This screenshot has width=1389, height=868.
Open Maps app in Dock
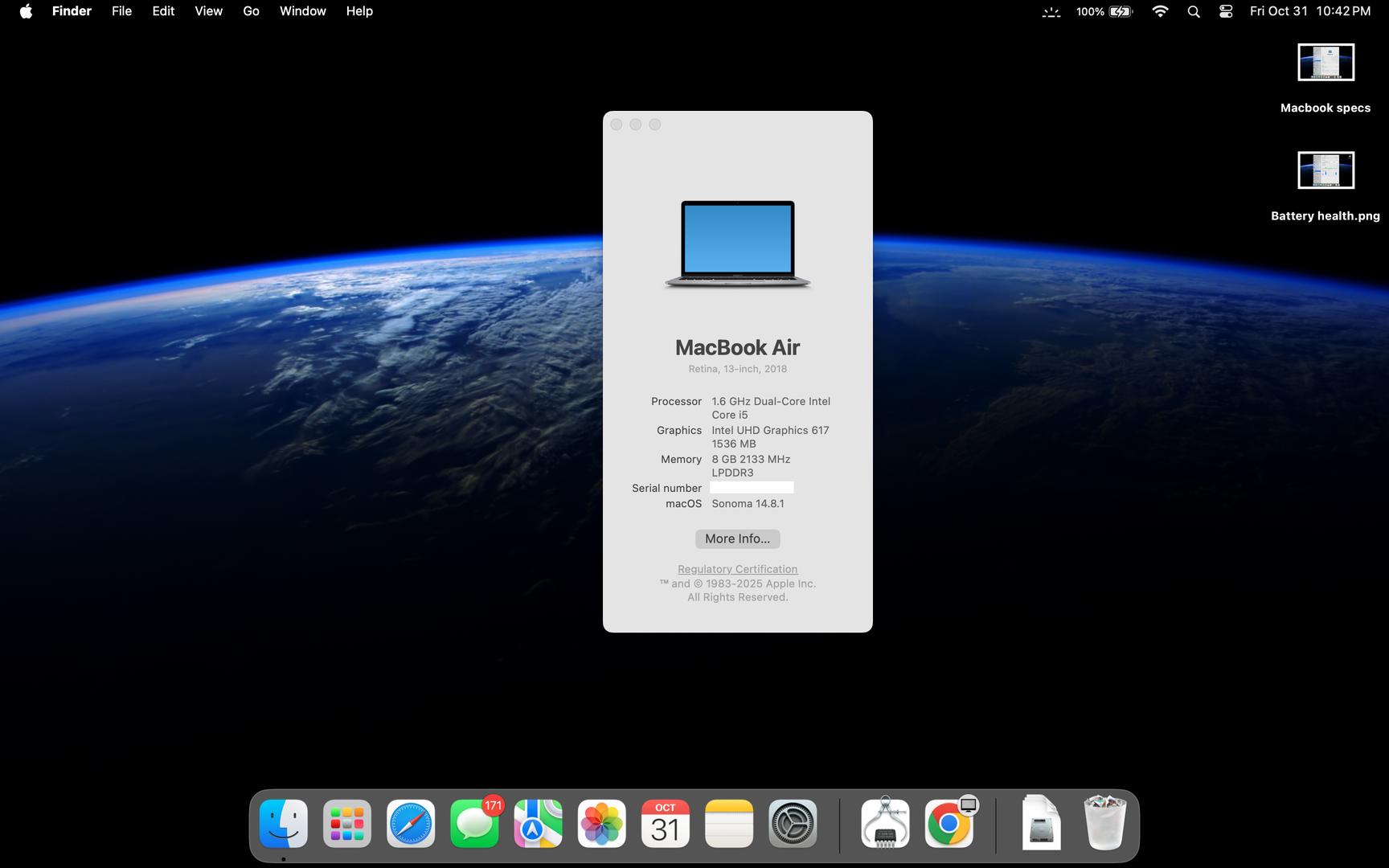click(538, 824)
